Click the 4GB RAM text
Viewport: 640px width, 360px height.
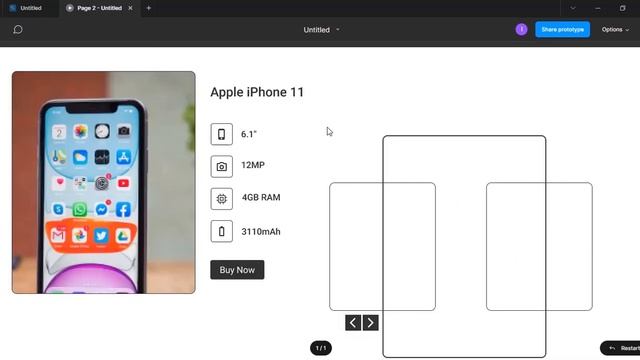261,198
